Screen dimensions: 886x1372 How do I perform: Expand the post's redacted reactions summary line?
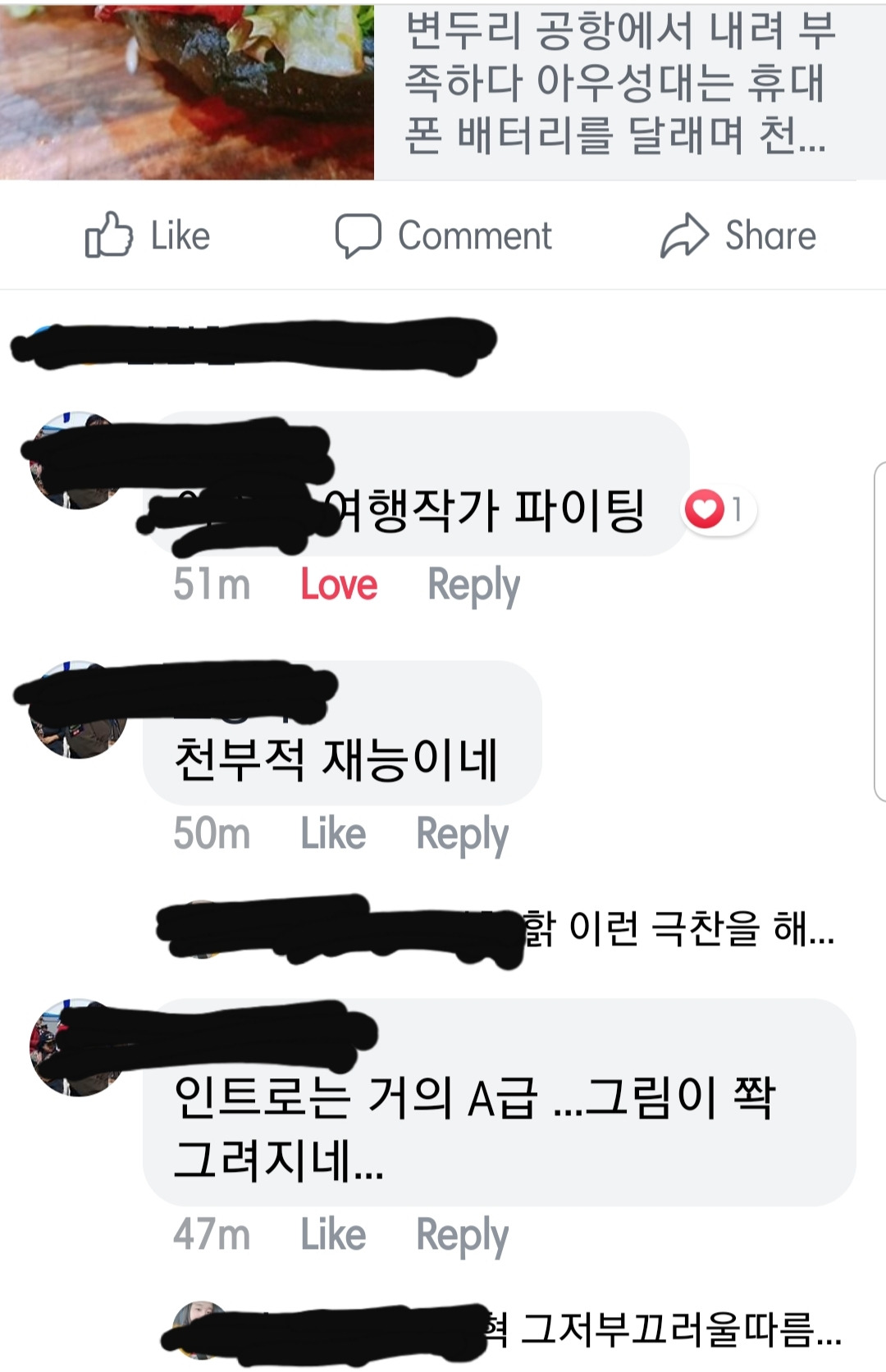(254, 342)
